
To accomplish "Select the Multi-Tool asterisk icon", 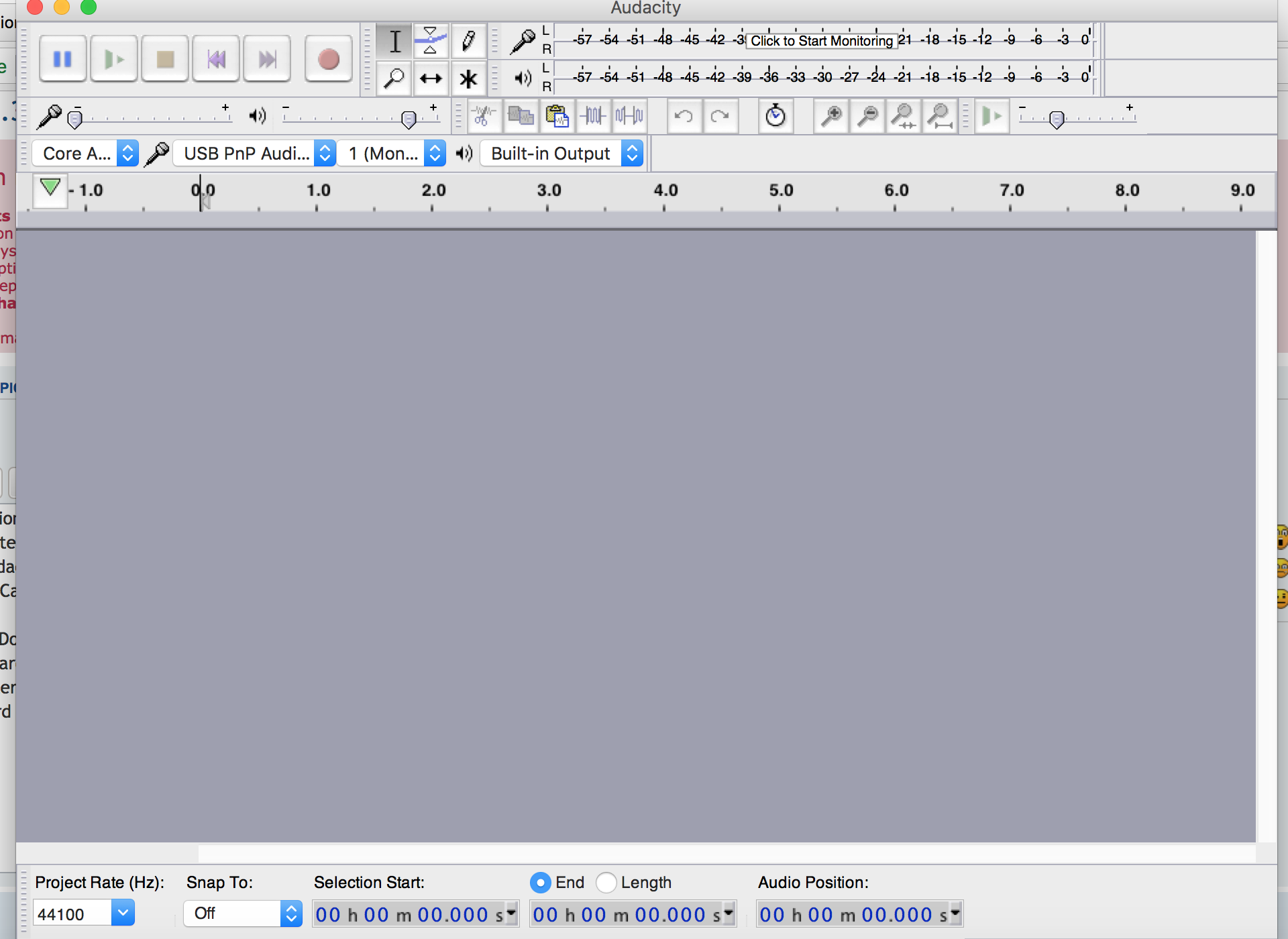I will point(468,78).
